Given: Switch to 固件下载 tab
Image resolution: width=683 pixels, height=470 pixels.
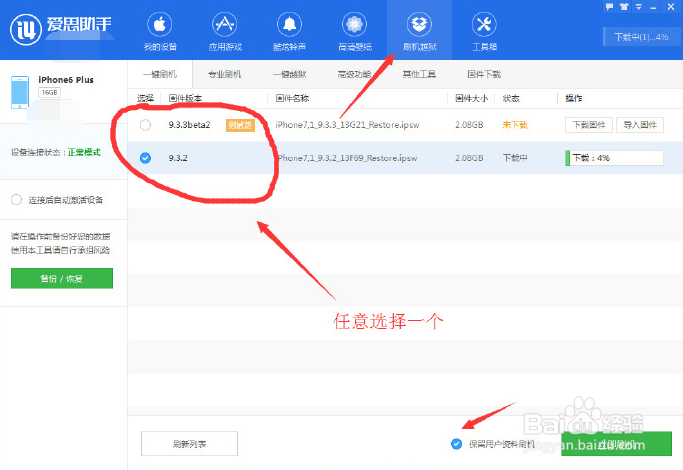Looking at the screenshot, I should click(484, 74).
